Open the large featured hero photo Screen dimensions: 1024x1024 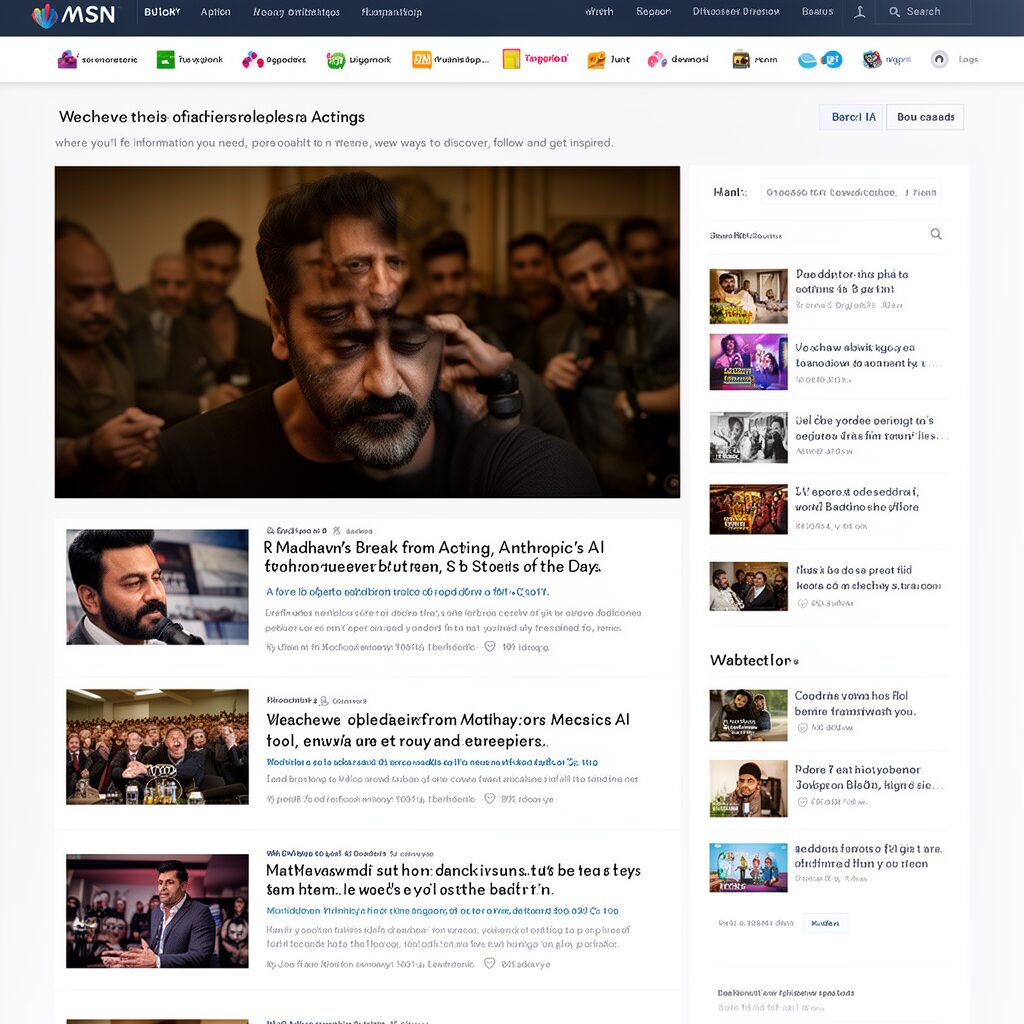367,332
